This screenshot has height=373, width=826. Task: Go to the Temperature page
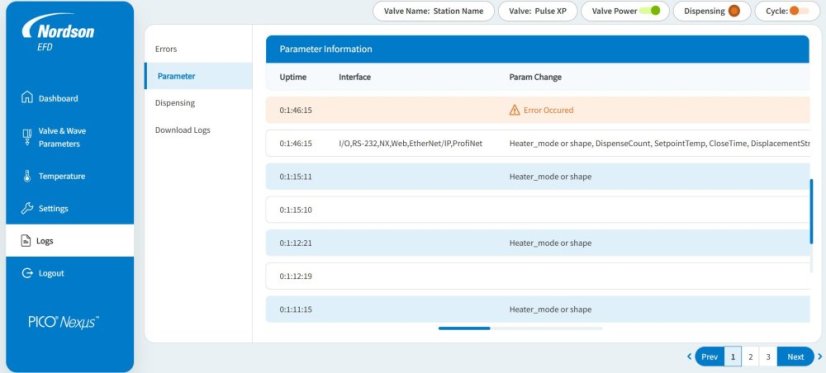pos(70,176)
